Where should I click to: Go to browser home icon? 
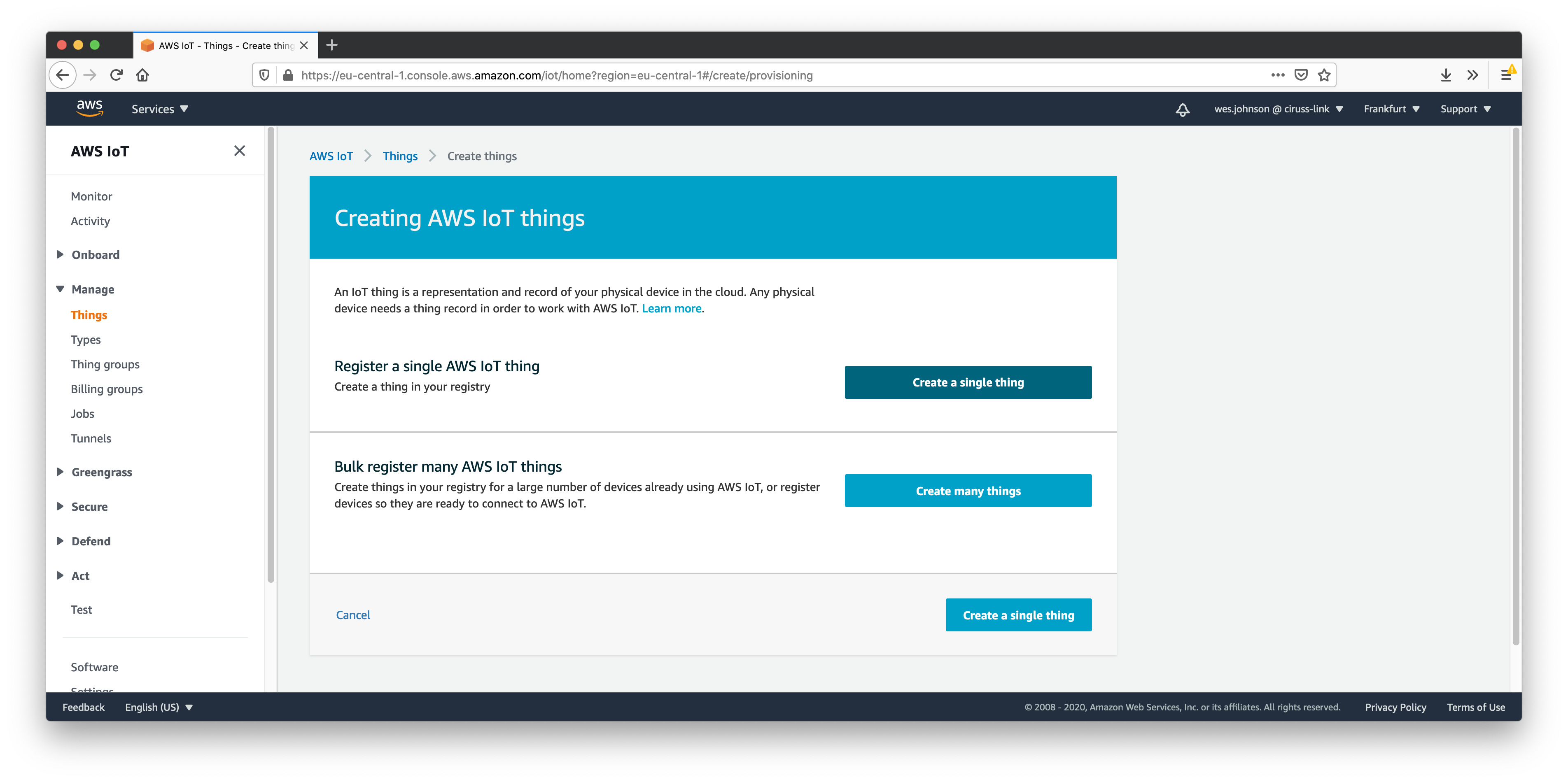142,75
